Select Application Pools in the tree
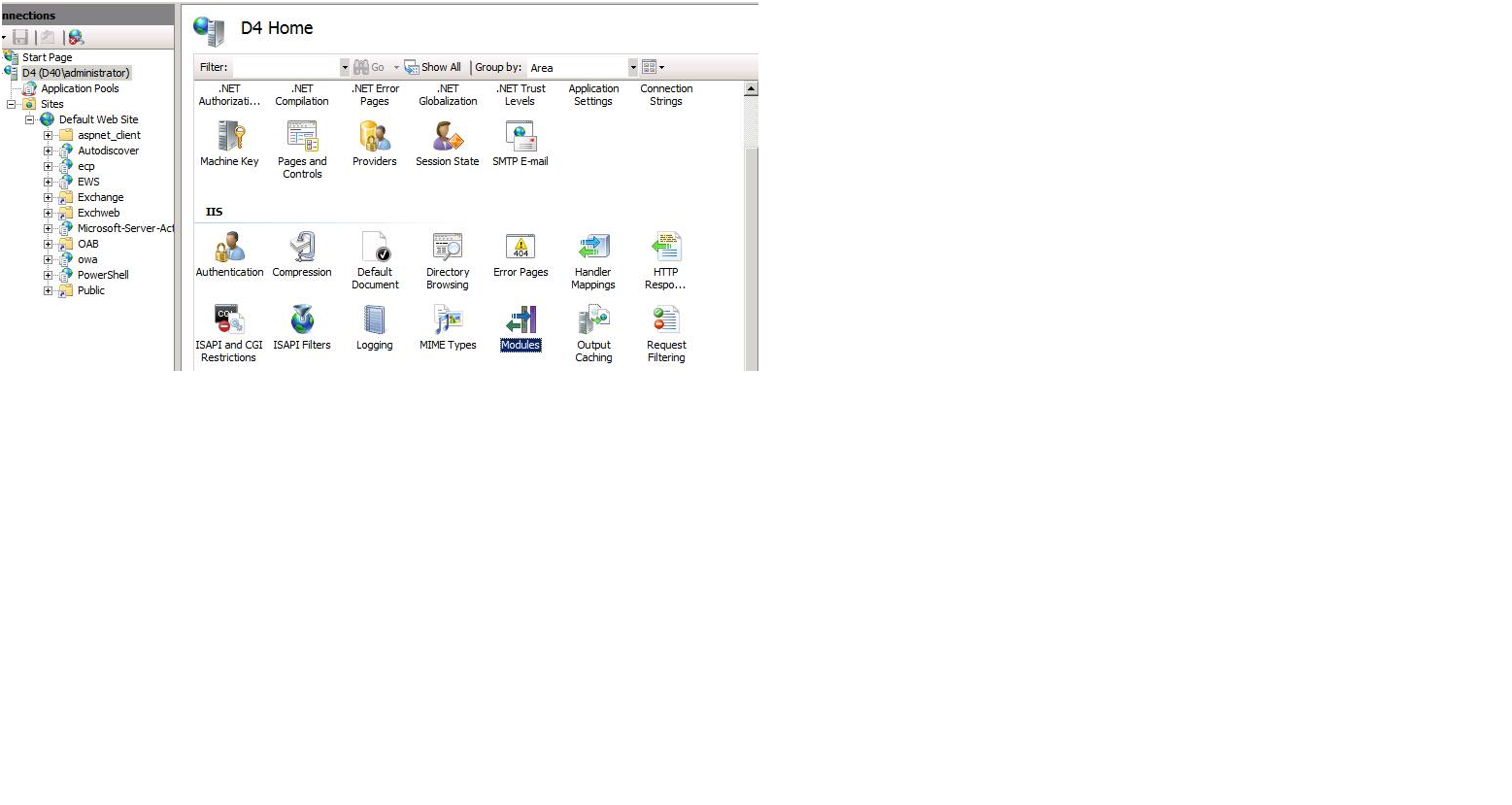 tap(80, 88)
